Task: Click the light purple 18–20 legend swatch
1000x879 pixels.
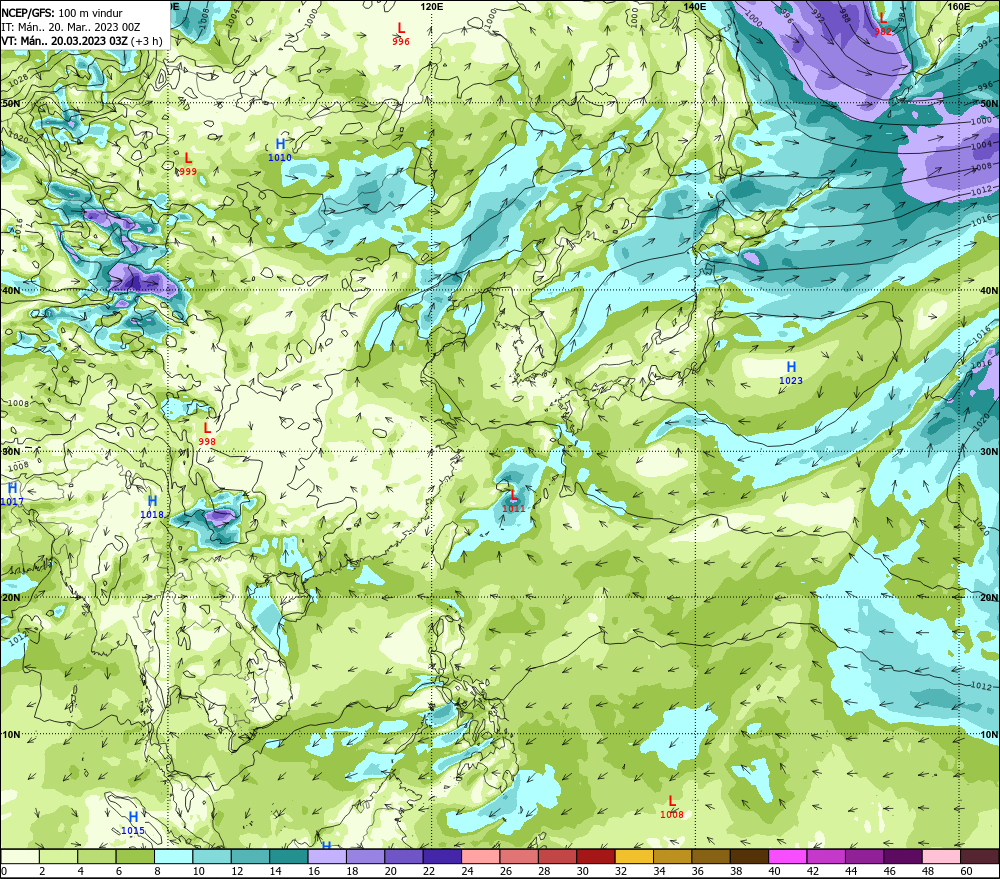Action: tap(365, 856)
